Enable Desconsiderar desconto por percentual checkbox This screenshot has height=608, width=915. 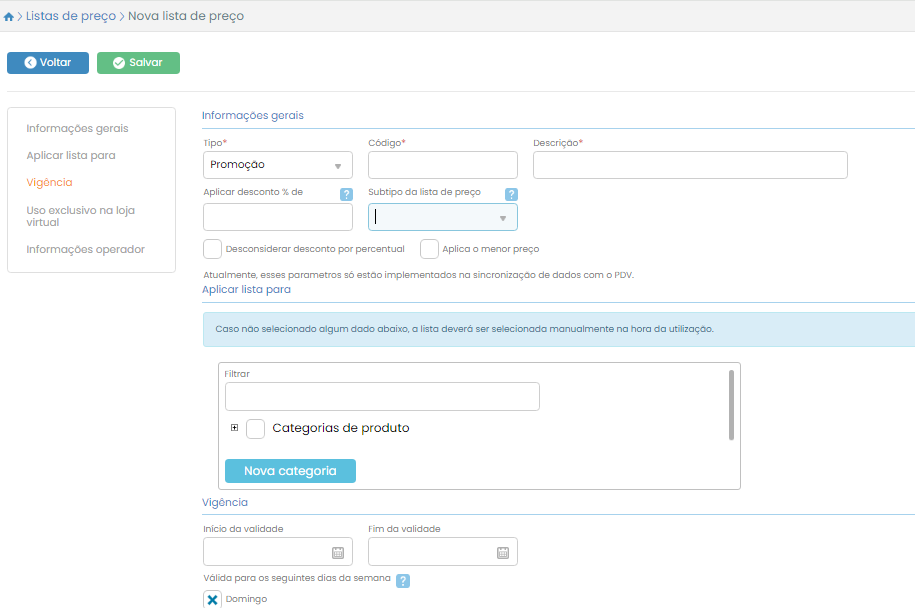[212, 249]
